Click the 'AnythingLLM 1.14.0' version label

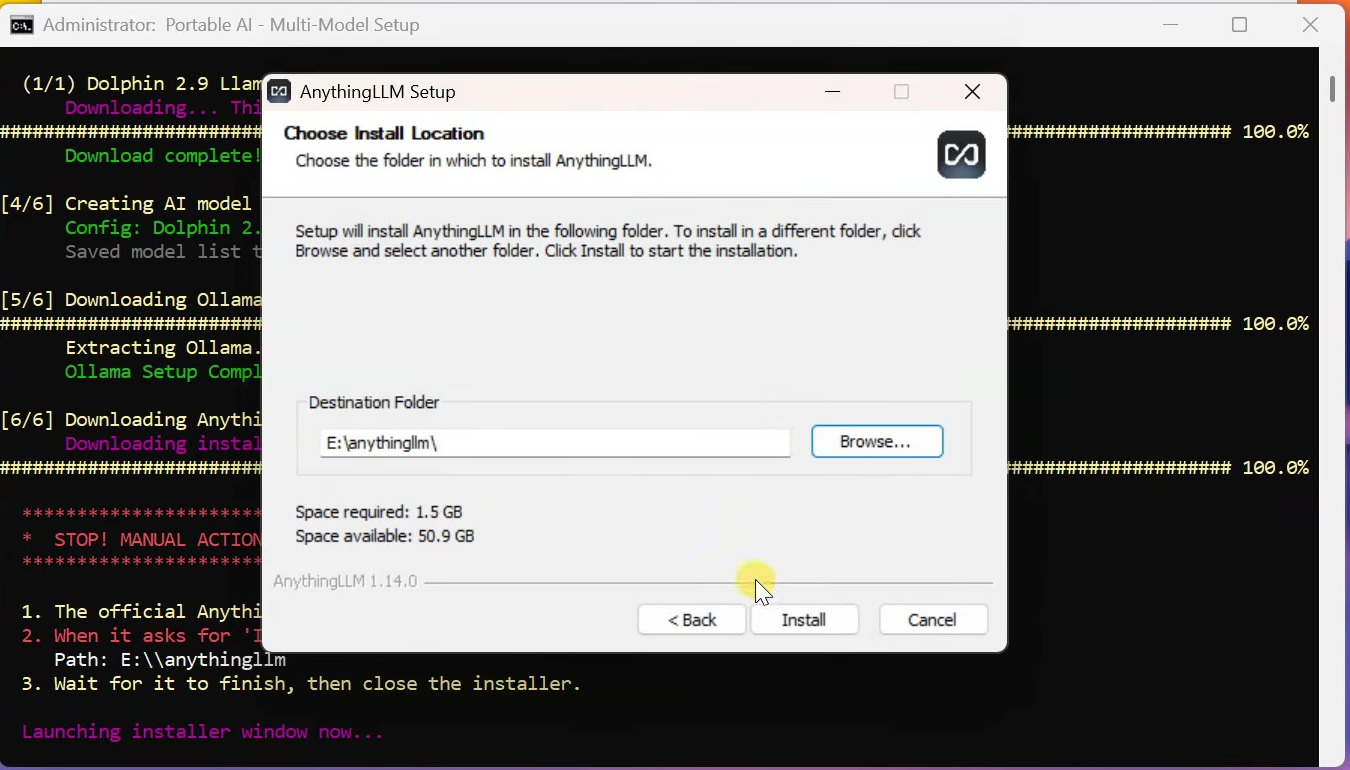pyautogui.click(x=345, y=581)
